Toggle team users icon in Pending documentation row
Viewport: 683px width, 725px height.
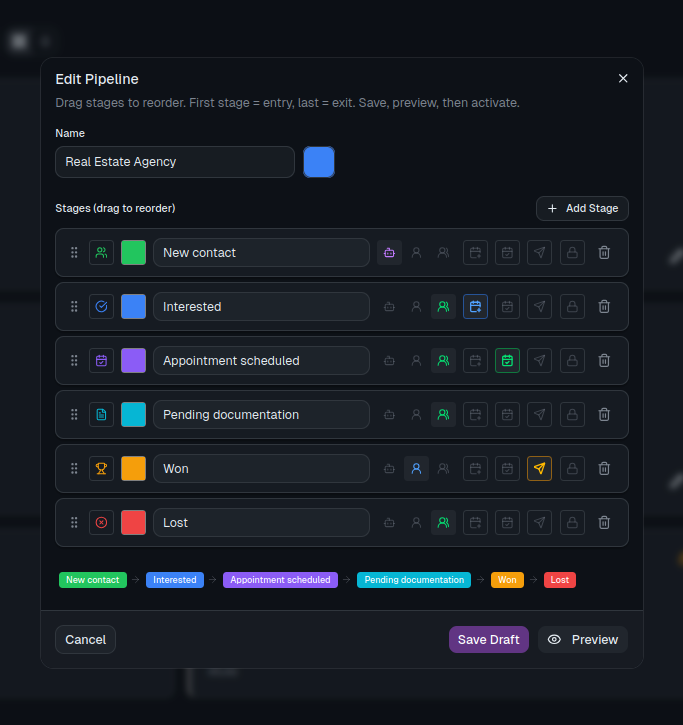443,415
